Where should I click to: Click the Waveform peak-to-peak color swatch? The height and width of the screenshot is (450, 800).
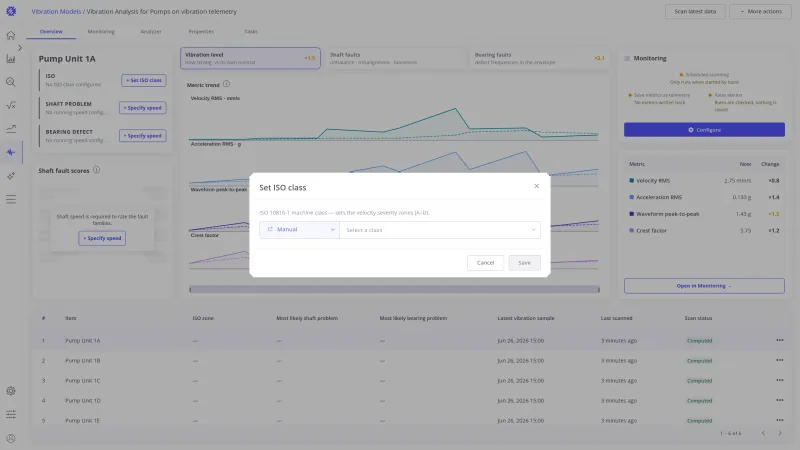[632, 214]
